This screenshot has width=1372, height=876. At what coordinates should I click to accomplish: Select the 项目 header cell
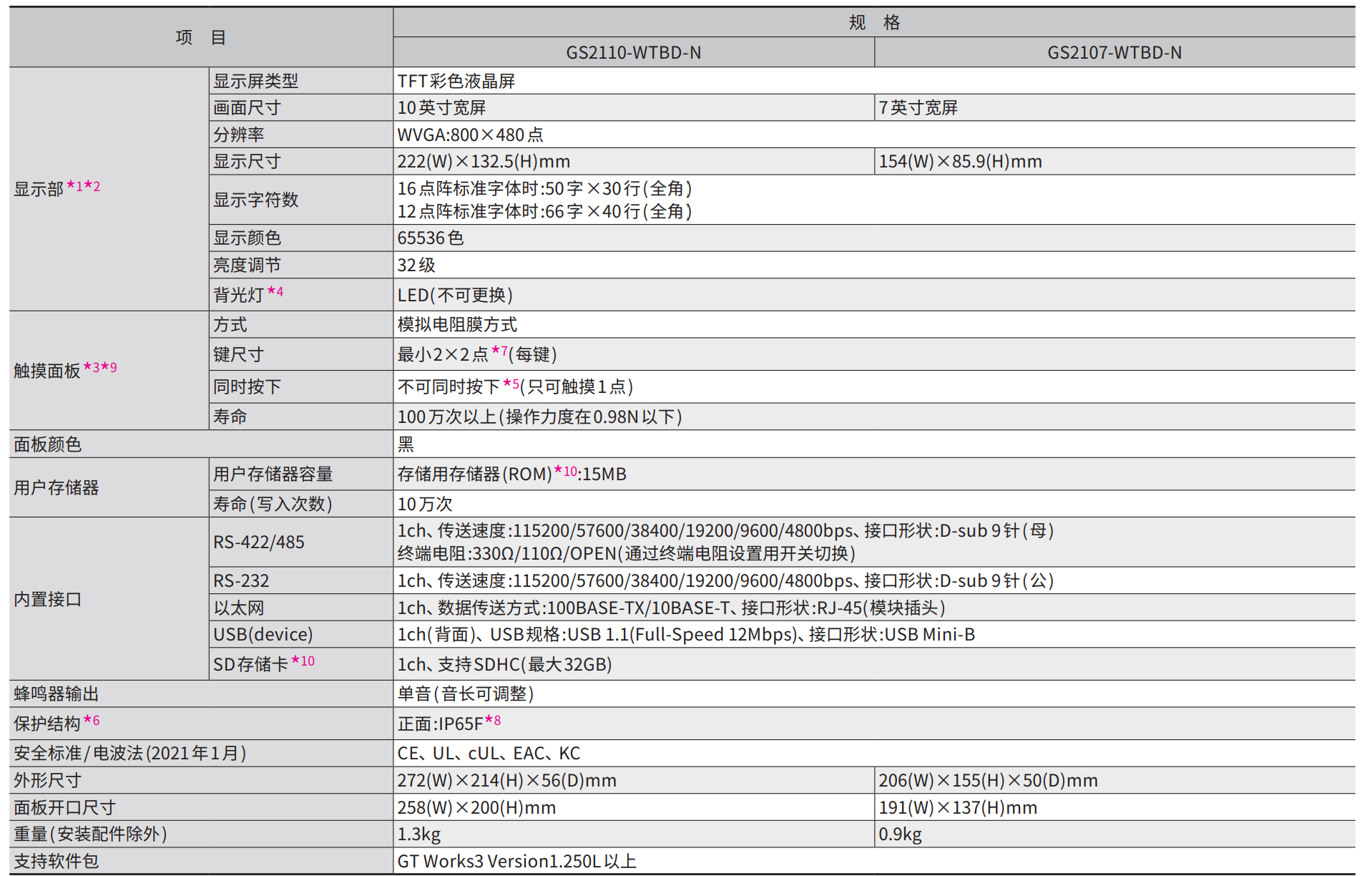[x=201, y=37]
